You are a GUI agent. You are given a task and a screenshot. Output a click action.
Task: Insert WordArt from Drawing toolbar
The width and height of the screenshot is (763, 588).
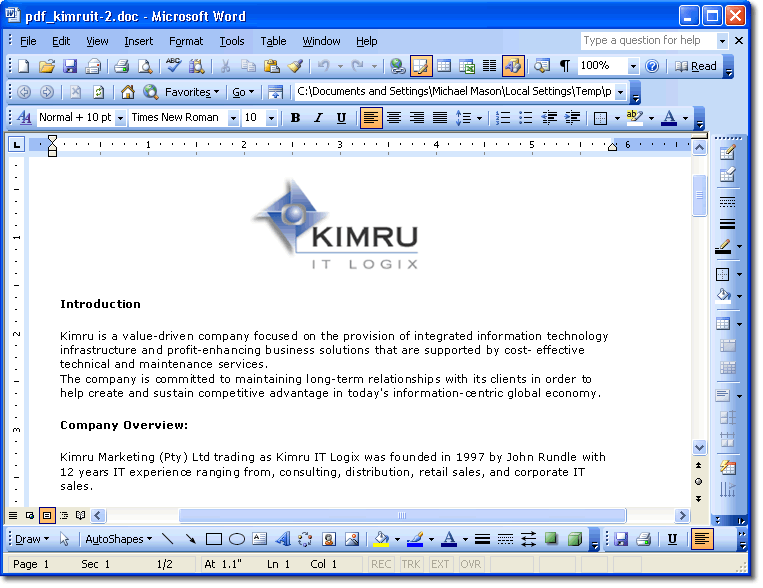pos(282,539)
